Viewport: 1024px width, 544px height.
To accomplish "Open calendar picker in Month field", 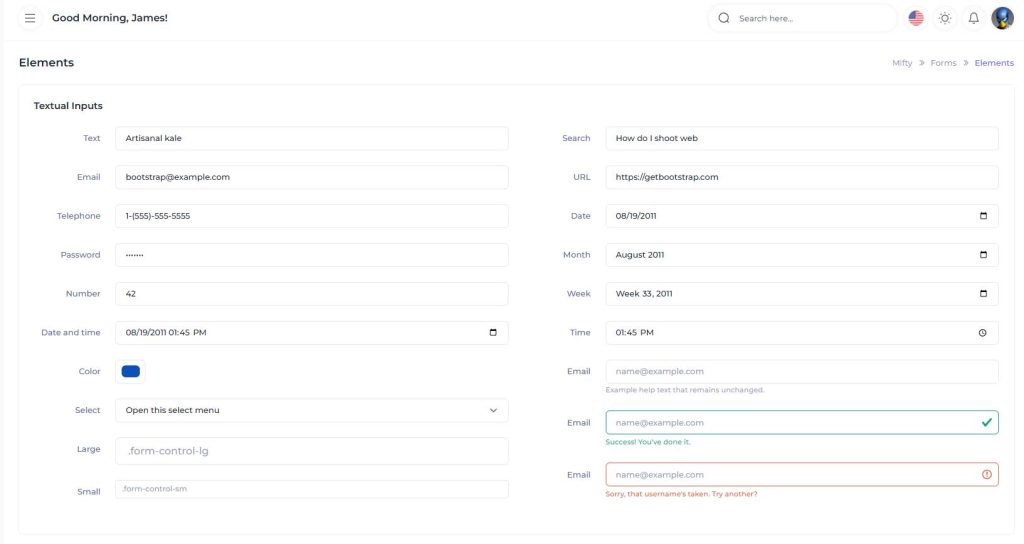I will (x=983, y=255).
